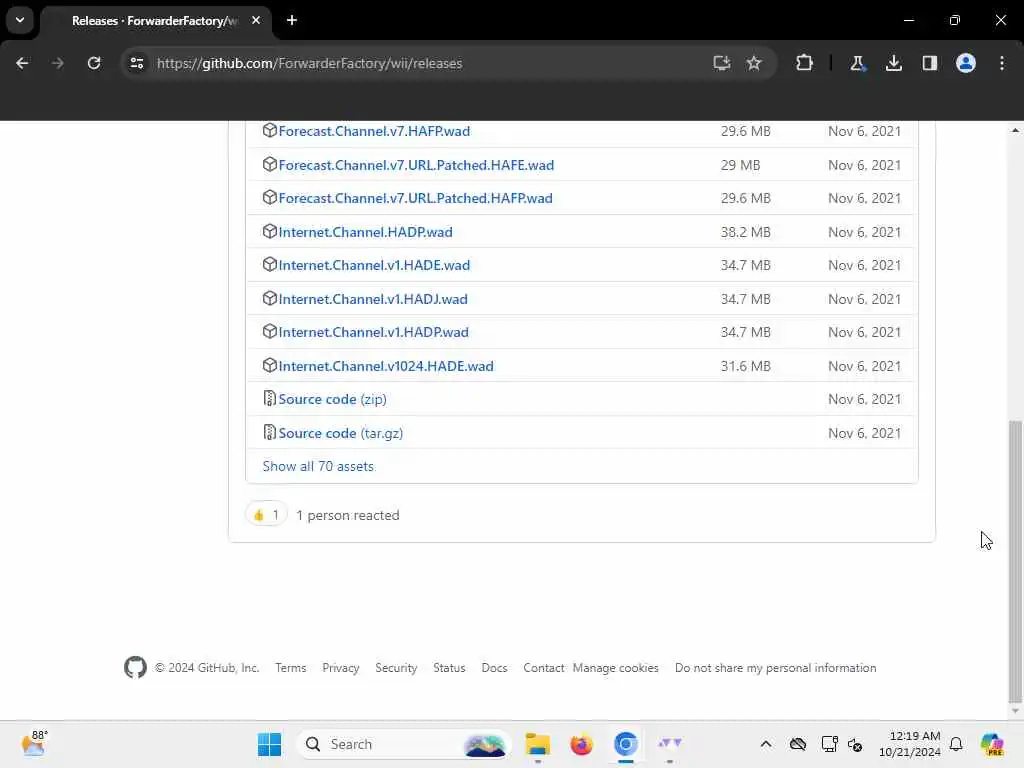Image resolution: width=1024 pixels, height=768 pixels.
Task: Click the zip file icon beside Source code (zip)
Action: pyautogui.click(x=269, y=398)
